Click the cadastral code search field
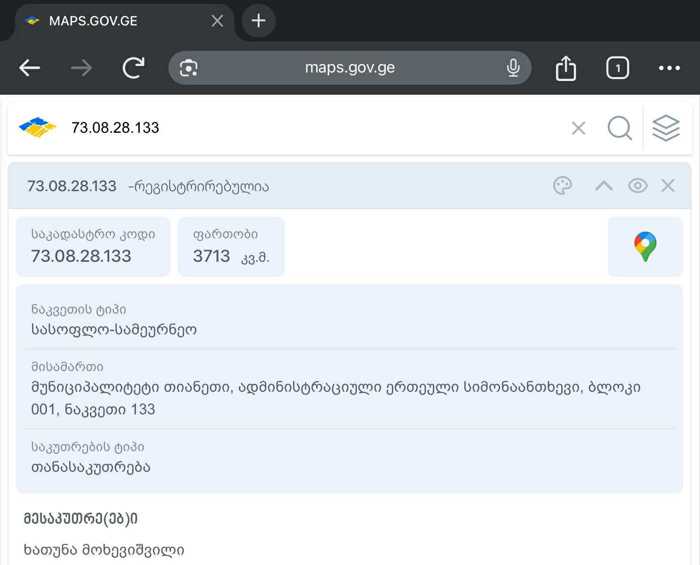This screenshot has height=565, width=700. [x=300, y=128]
